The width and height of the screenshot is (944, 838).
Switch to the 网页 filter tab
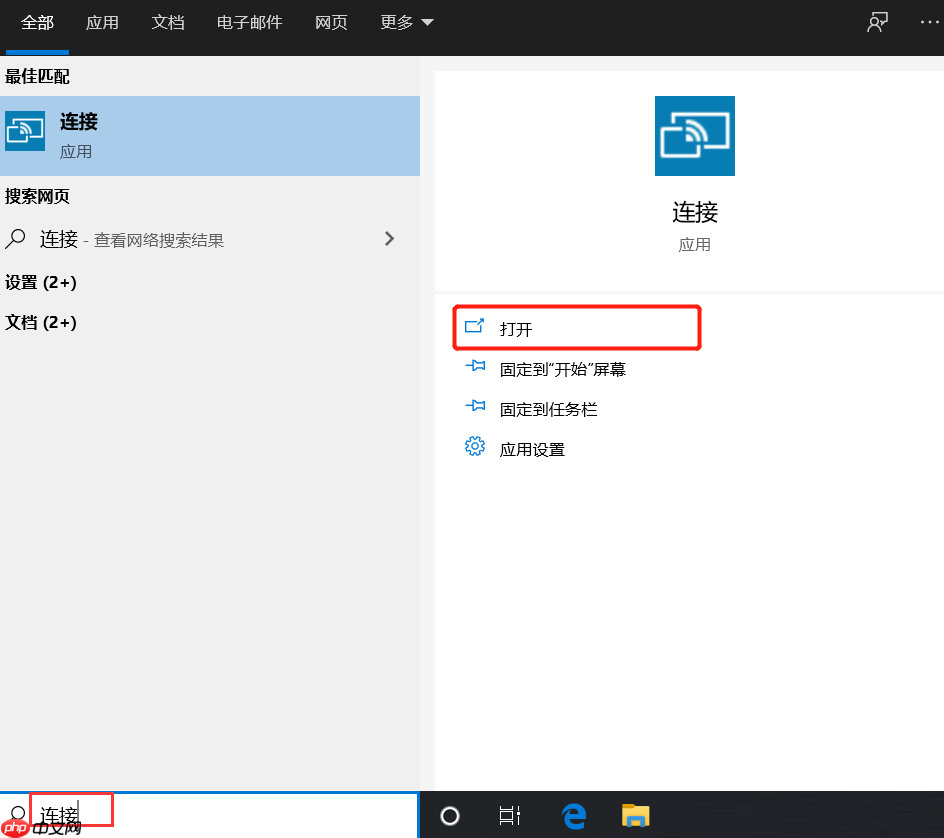point(331,21)
